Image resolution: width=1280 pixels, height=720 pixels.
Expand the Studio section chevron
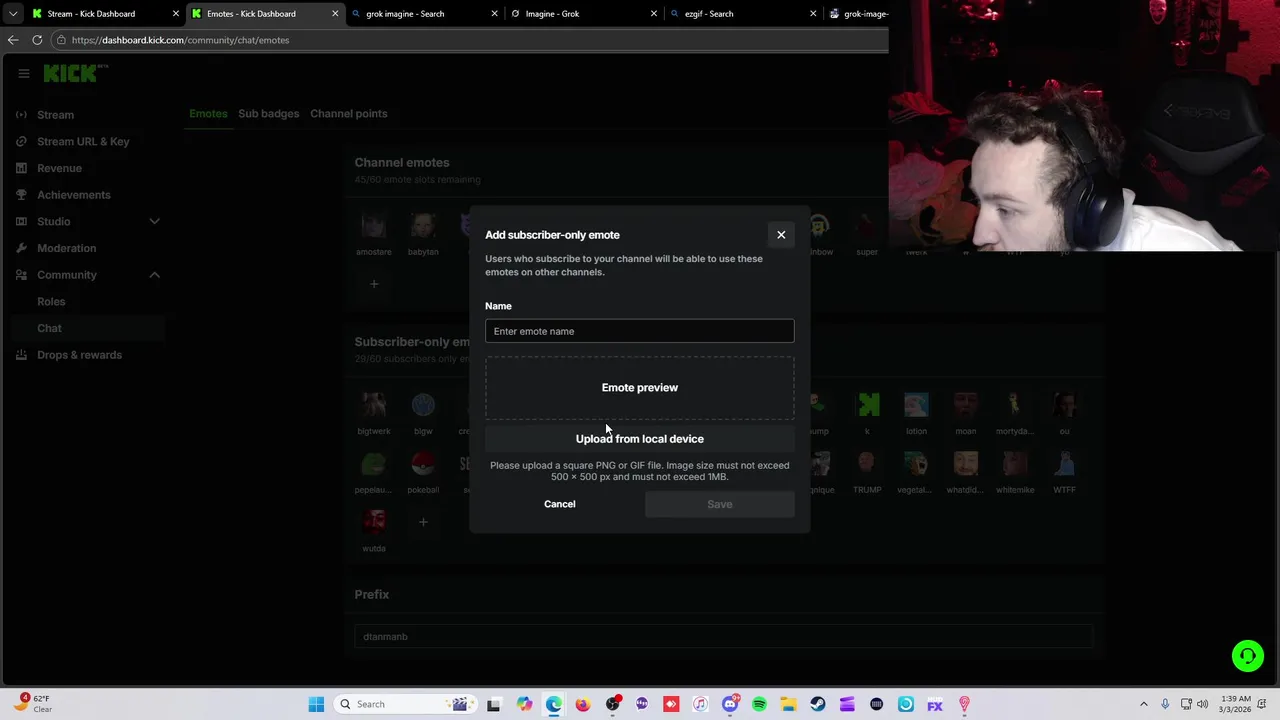[154, 221]
